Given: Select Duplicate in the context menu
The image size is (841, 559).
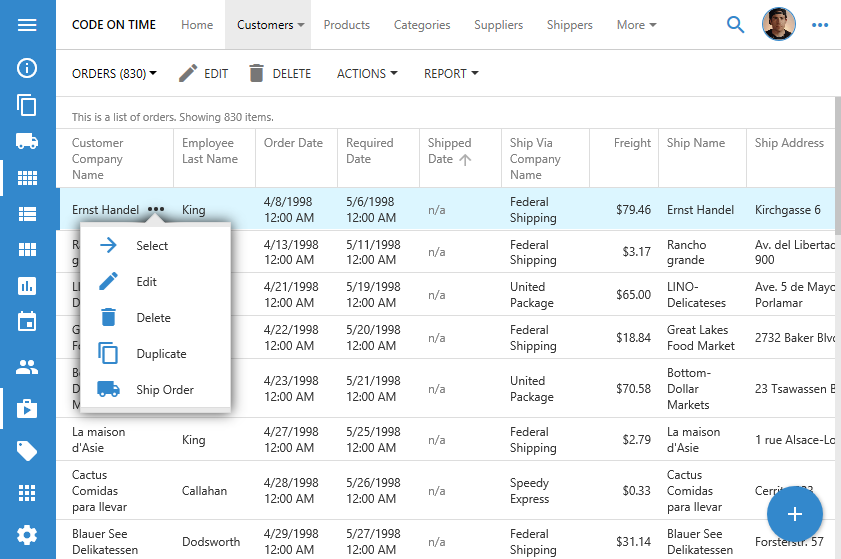Looking at the screenshot, I should (x=161, y=354).
